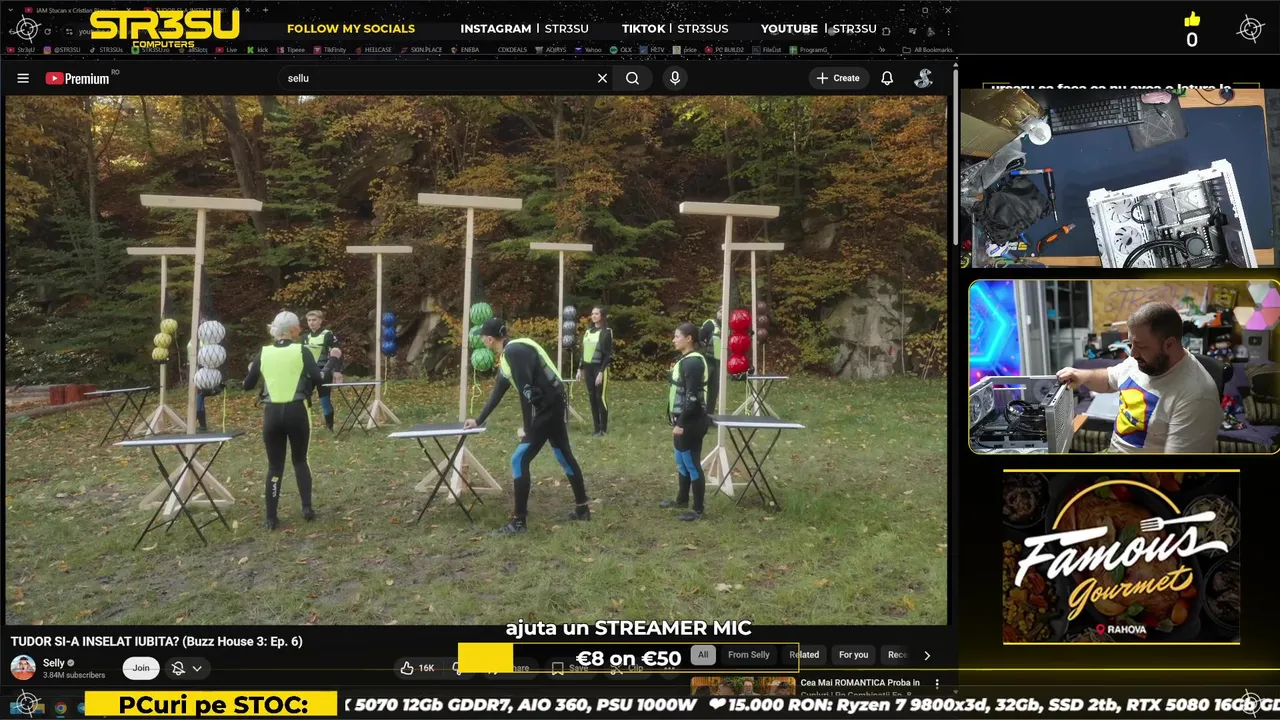The height and width of the screenshot is (720, 1280).
Task: Open the Cea Mai ROMANTICA Proba video title
Action: click(860, 683)
